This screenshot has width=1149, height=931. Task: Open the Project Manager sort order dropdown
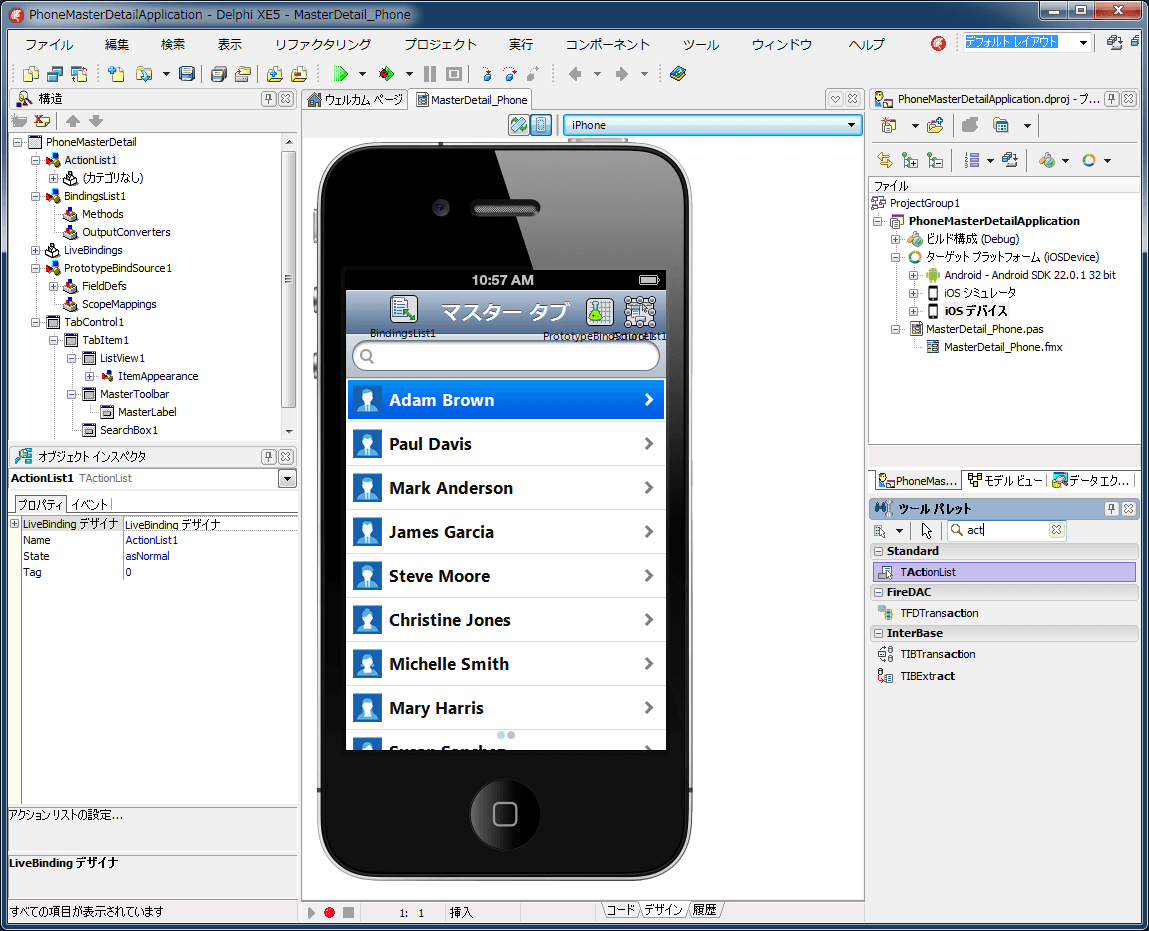click(991, 160)
